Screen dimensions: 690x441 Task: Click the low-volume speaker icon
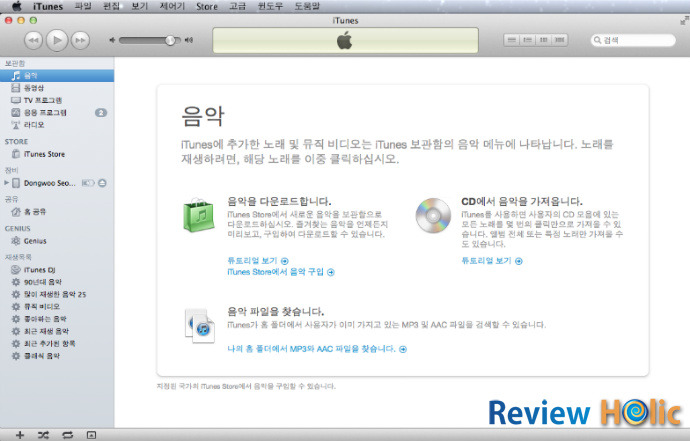(112, 40)
